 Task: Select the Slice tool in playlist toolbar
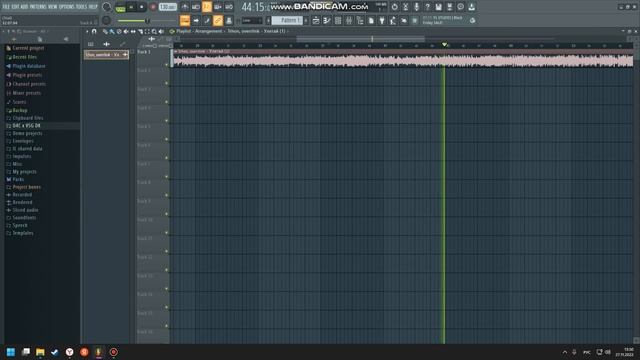(x=140, y=31)
